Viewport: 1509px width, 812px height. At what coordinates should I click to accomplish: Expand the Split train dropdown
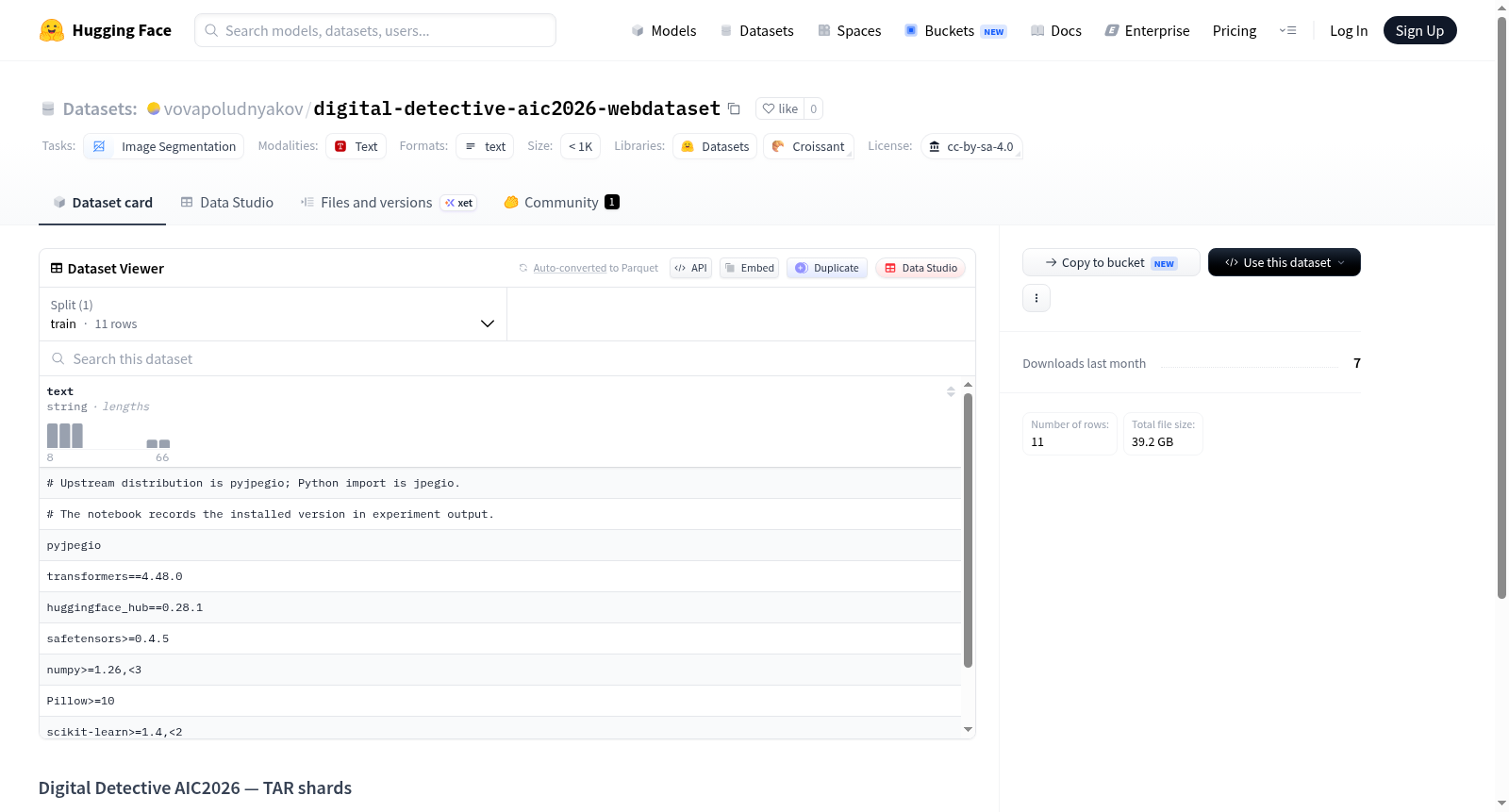(273, 314)
